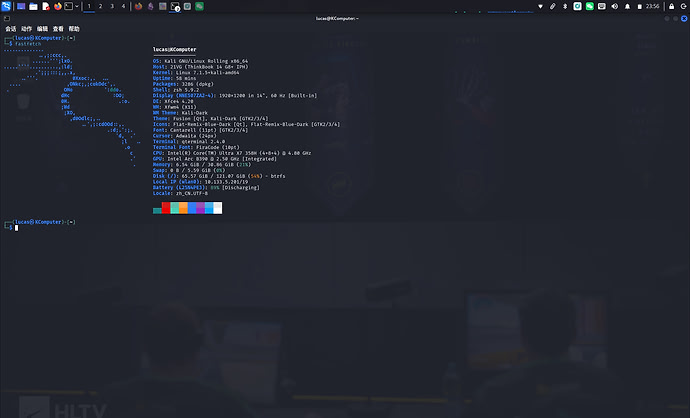Open the 动作 menu
The width and height of the screenshot is (690, 418).
26,29
